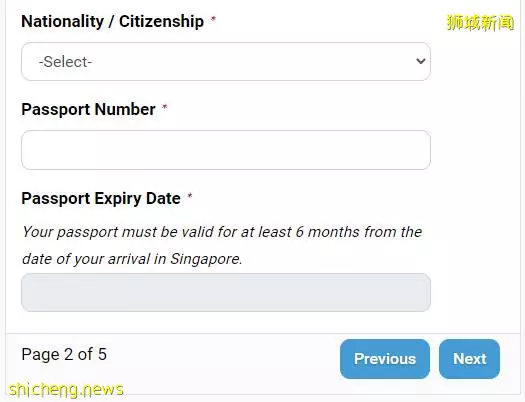Go back with the Previous button
The image size is (525, 402).
(x=385, y=359)
